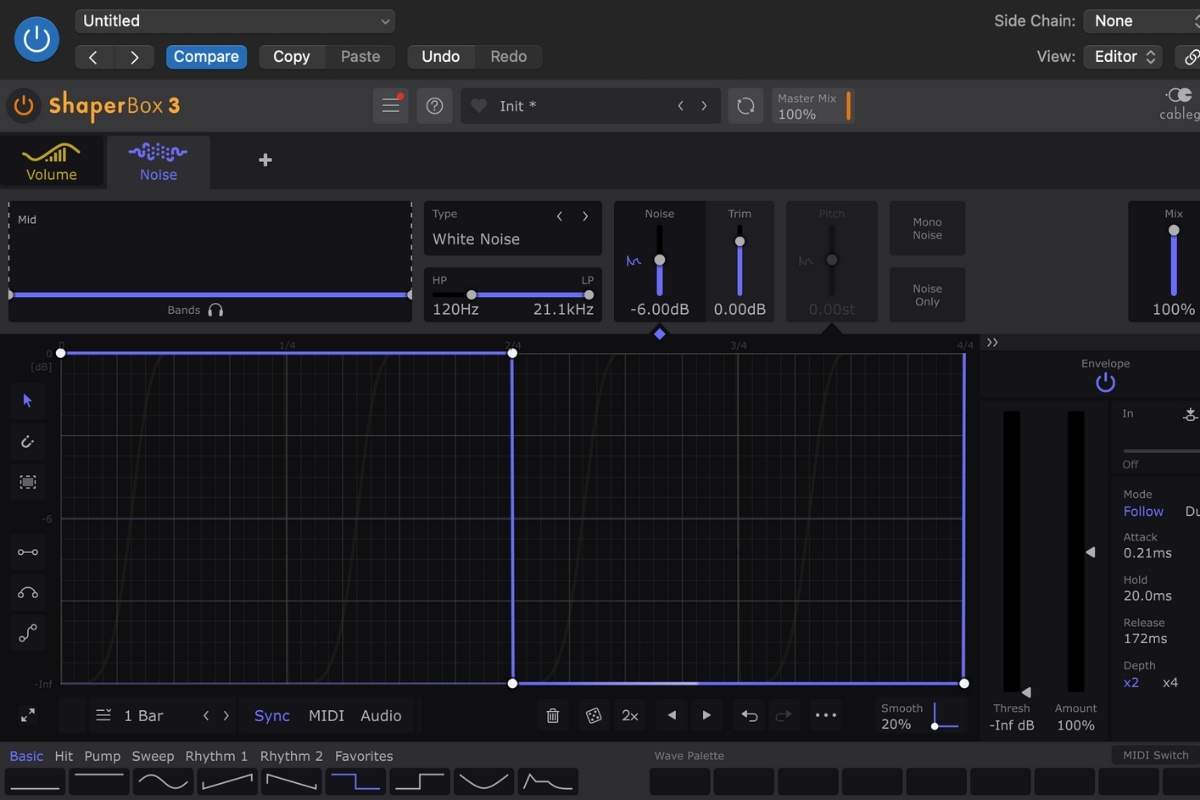
Task: Go to previous preset in plugin header
Action: 93,57
